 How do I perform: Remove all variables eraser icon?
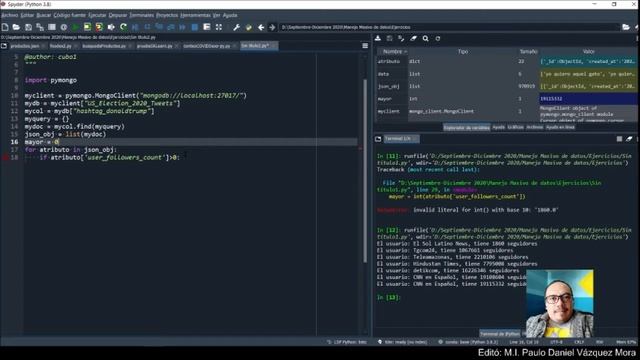(413, 38)
